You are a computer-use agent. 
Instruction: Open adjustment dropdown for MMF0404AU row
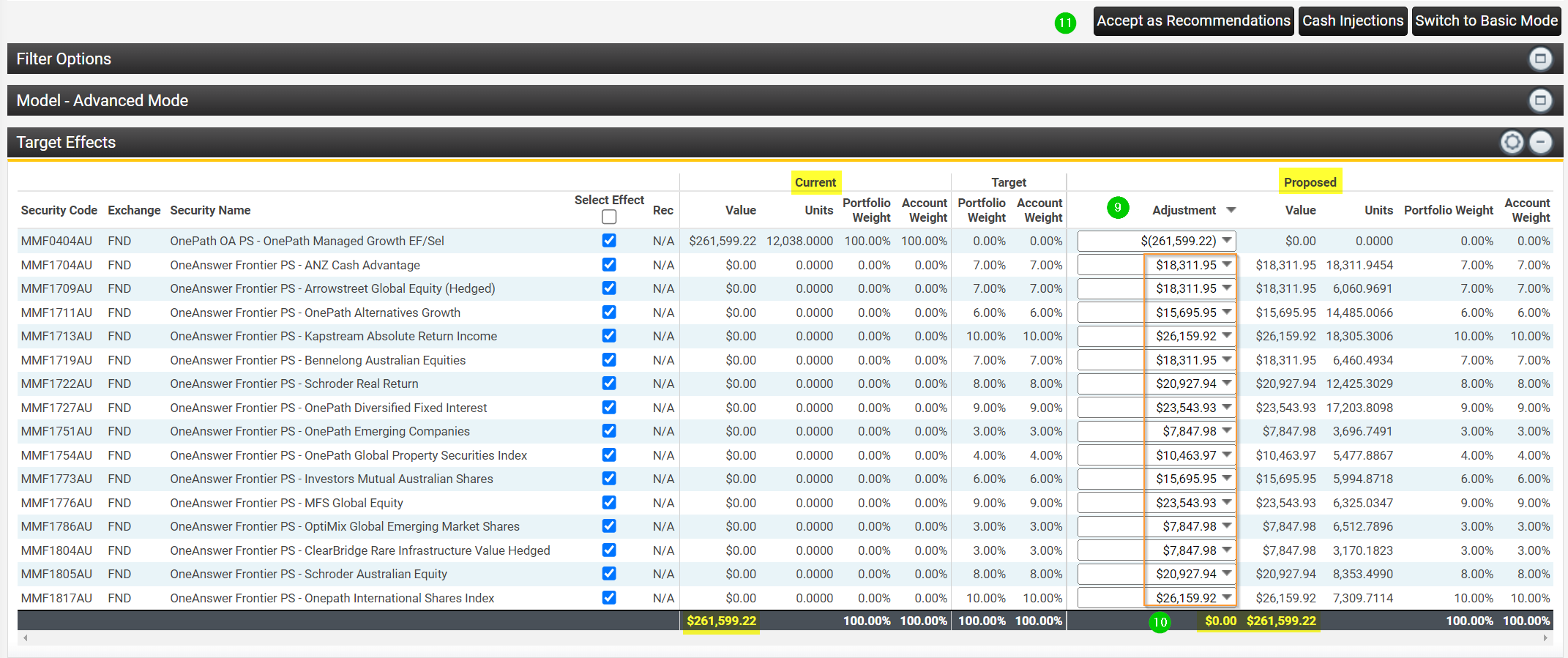tap(1227, 240)
